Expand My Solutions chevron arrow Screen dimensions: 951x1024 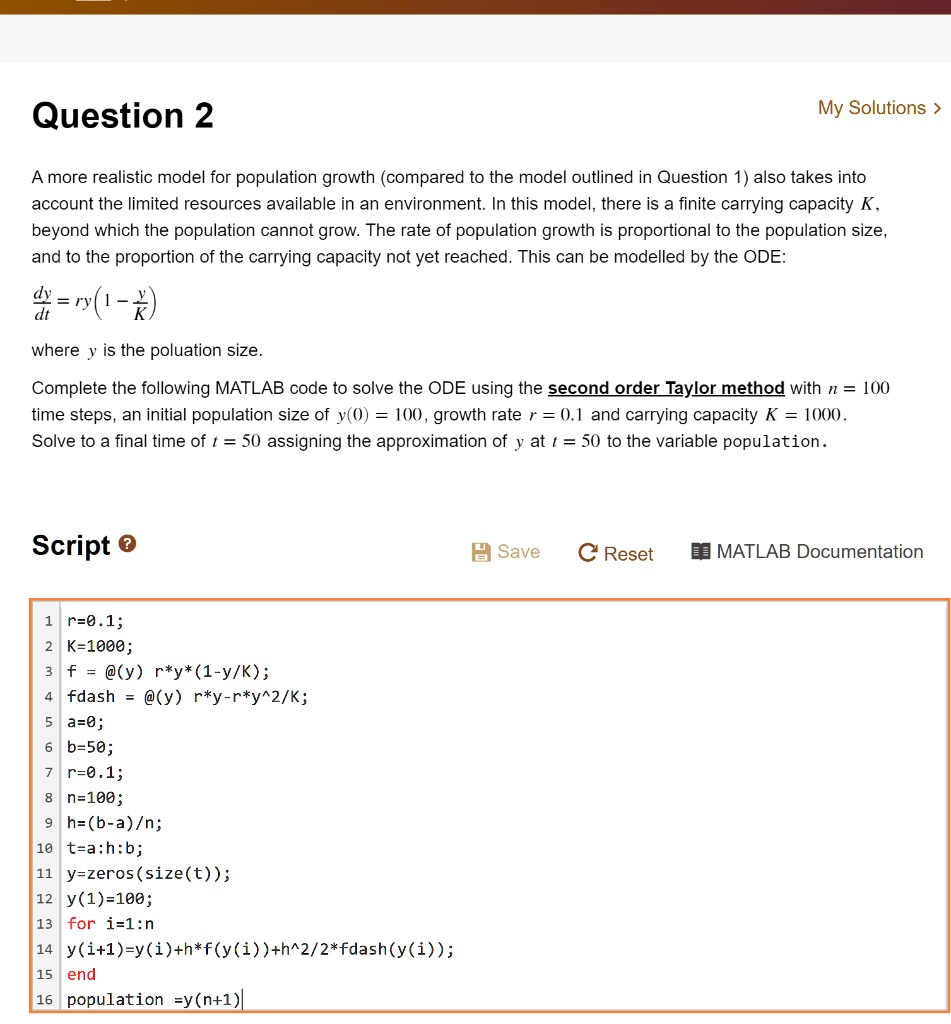[937, 108]
